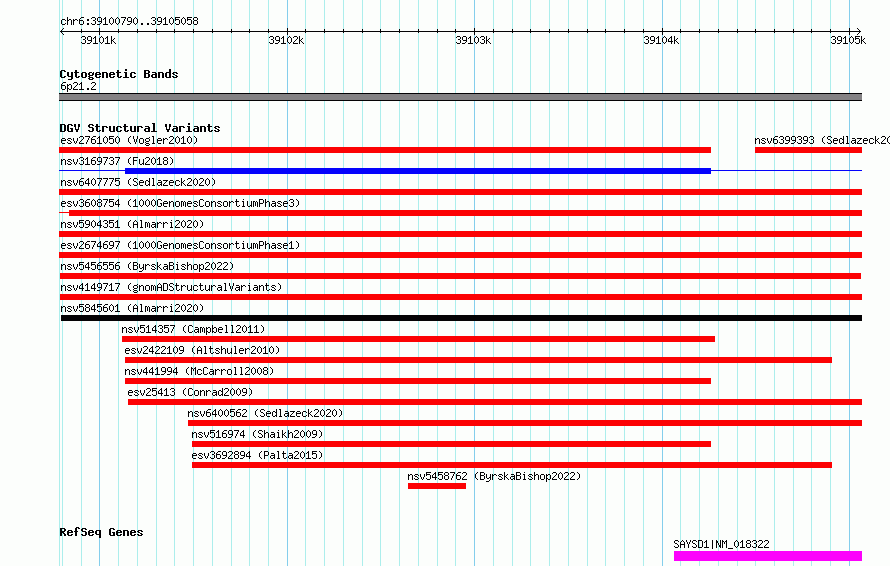Open nsv441994 (McCarroll2008) label
The height and width of the screenshot is (566, 890).
tap(199, 371)
